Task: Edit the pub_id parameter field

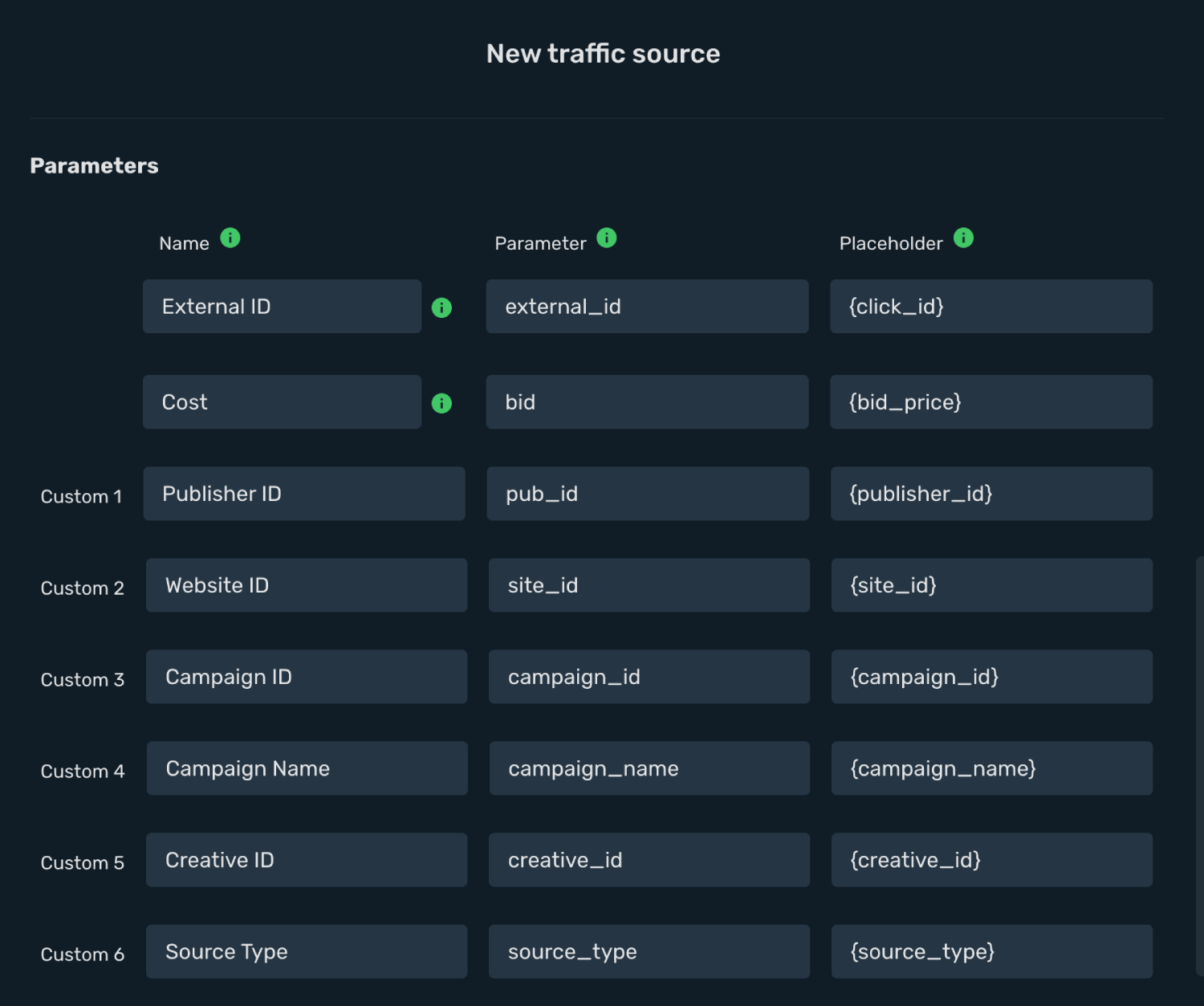Action: click(648, 493)
